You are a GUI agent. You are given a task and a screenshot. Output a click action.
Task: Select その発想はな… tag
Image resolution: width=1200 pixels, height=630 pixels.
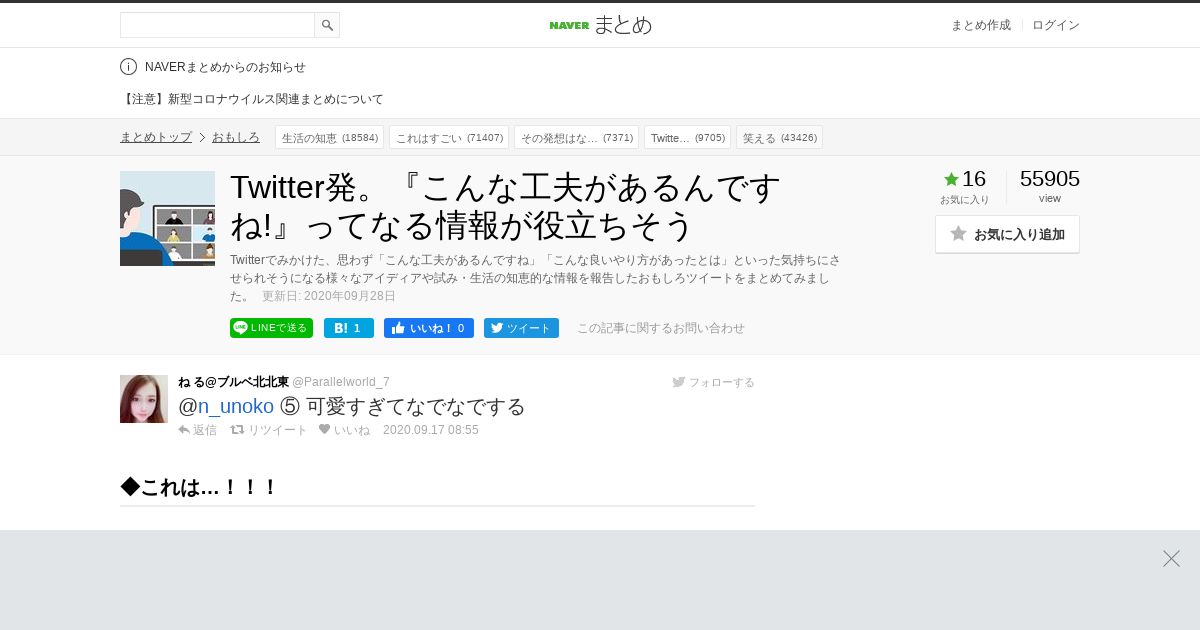(576, 137)
